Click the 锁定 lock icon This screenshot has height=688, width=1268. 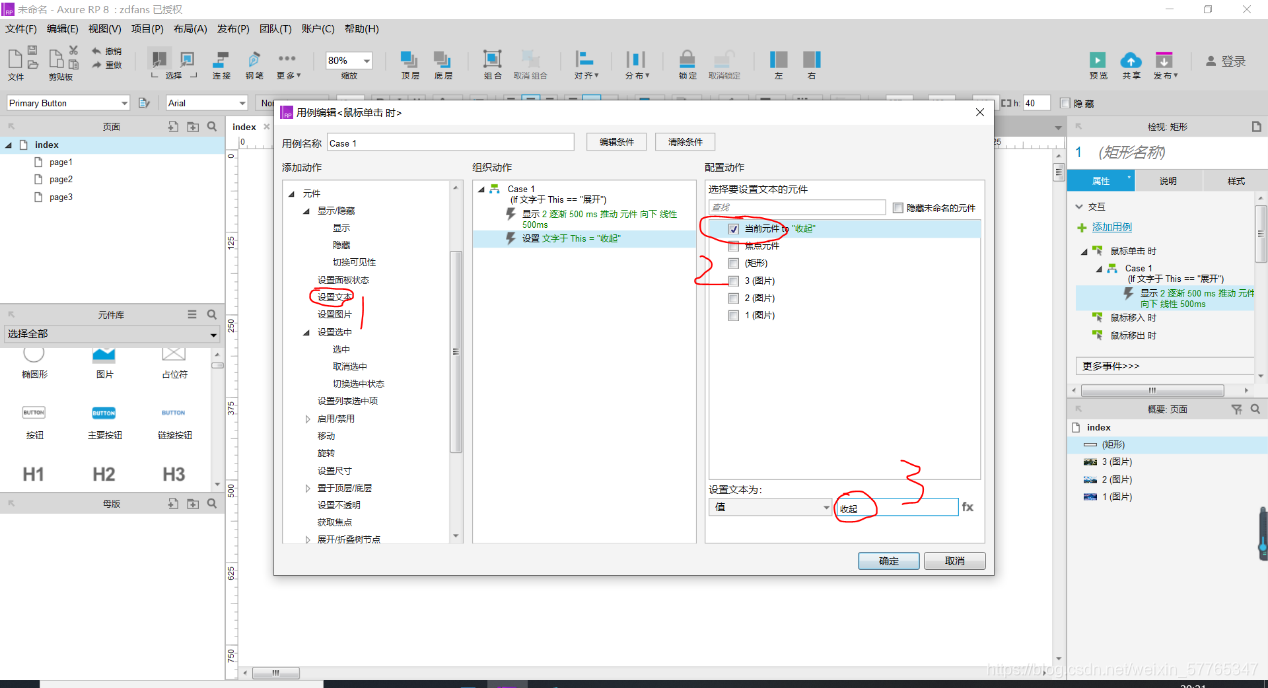click(x=687, y=60)
